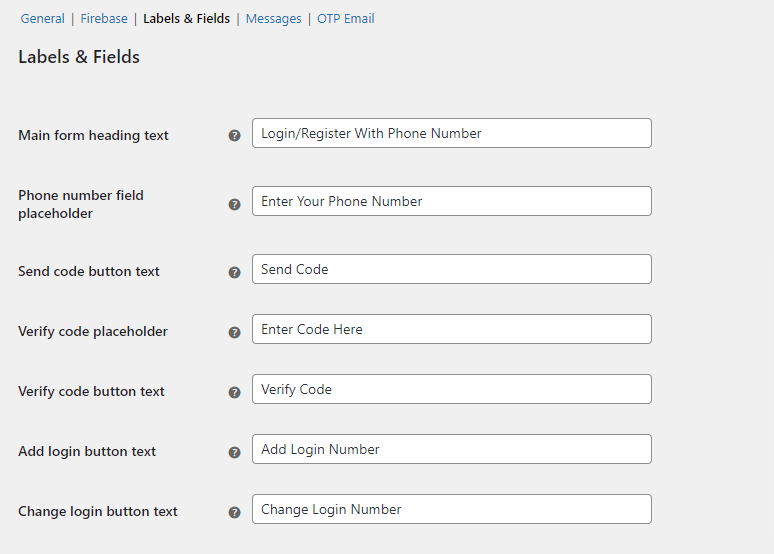Viewport: 774px width, 554px height.
Task: Click help icon for Change login button text
Action: [x=235, y=512]
